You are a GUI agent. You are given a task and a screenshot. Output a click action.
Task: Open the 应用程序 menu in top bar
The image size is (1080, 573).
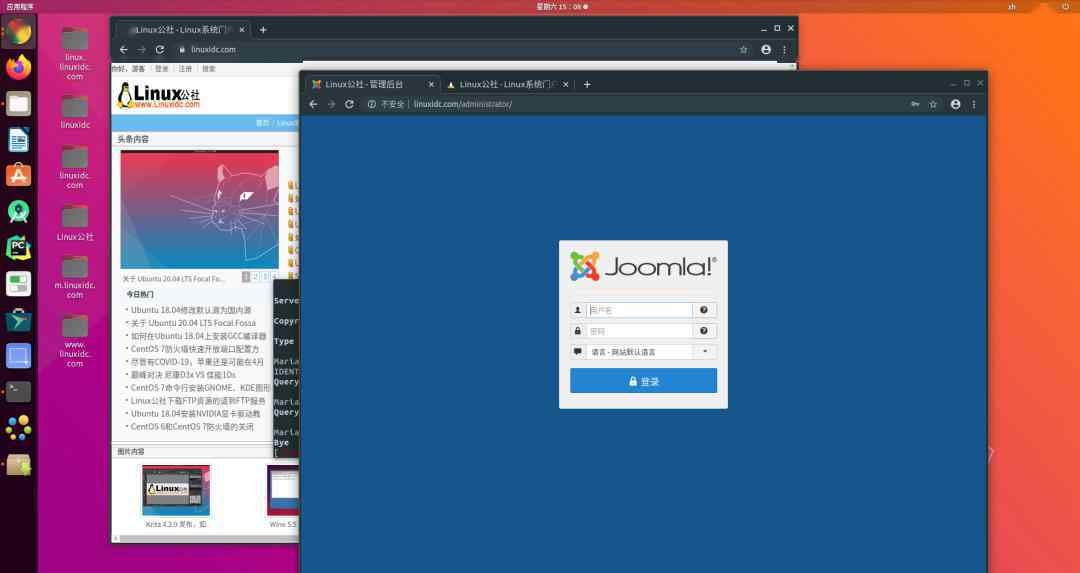(19, 6)
